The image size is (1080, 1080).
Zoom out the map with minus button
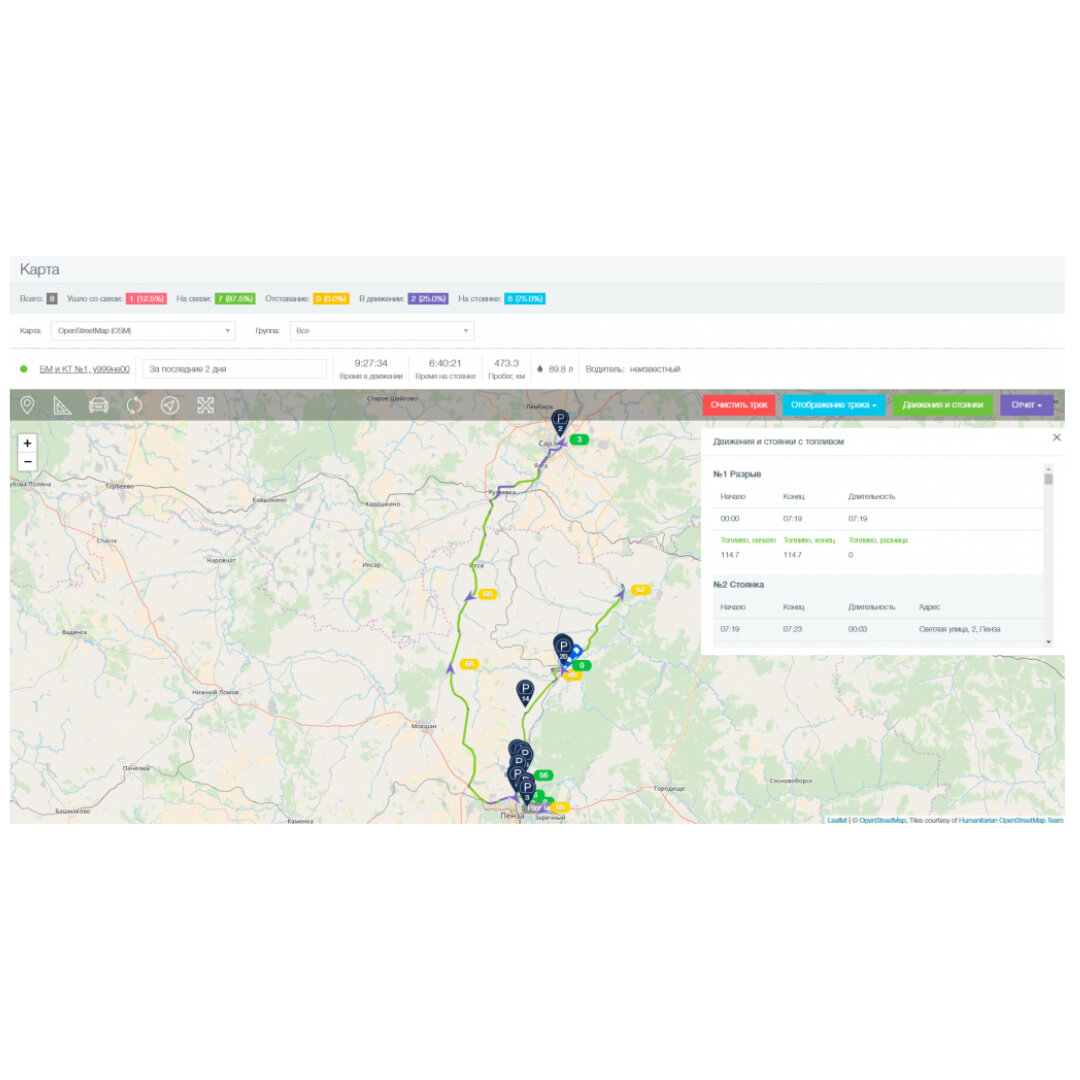[28, 461]
